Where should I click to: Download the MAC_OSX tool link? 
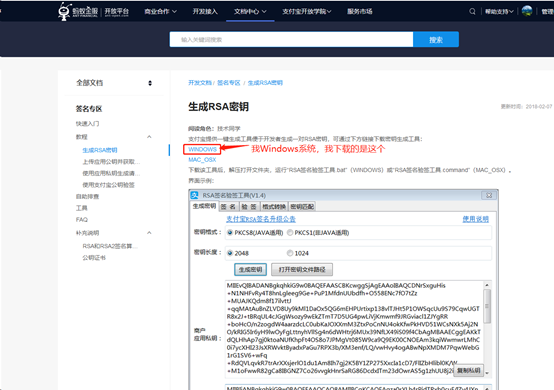[x=202, y=160]
